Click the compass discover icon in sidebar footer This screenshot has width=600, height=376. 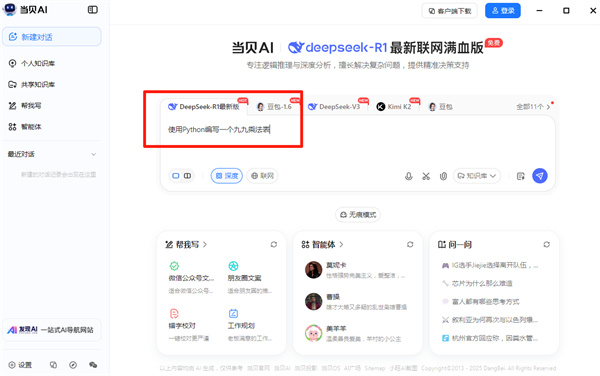click(x=73, y=365)
